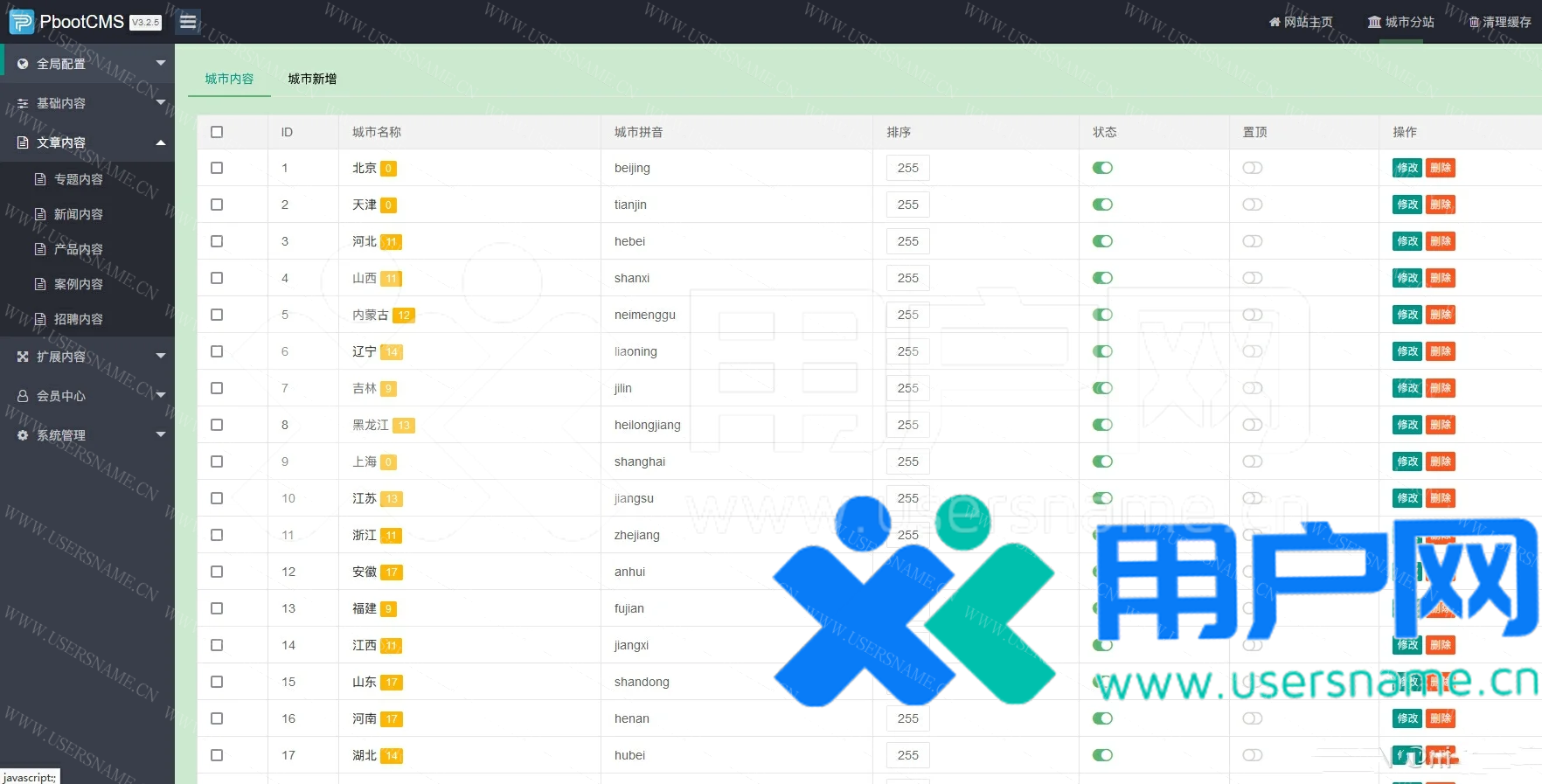Expand the 全局配置 sidebar menu
Screen dimensions: 1542x784
point(87,64)
